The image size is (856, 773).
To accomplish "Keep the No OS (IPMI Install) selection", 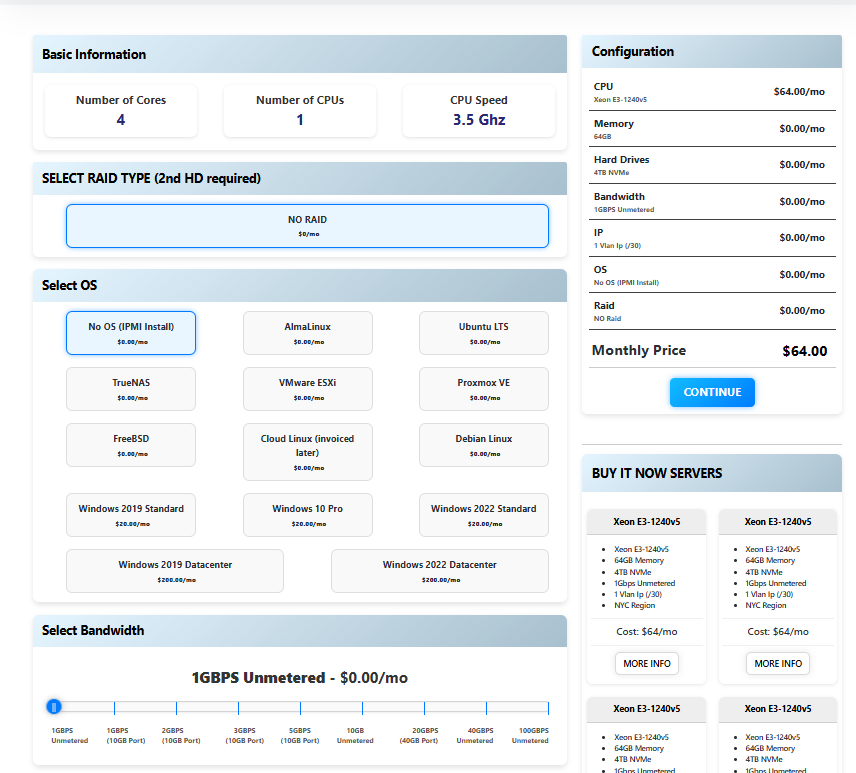I will pos(131,332).
